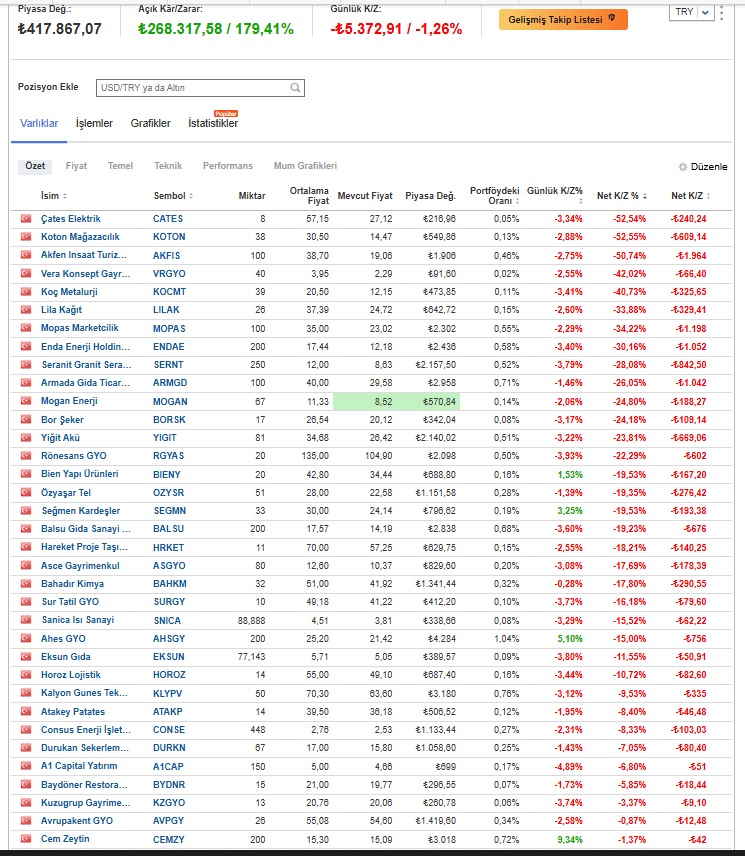Open the Avrupakent GYO link
Image resolution: width=745 pixels, height=856 pixels.
click(x=77, y=821)
